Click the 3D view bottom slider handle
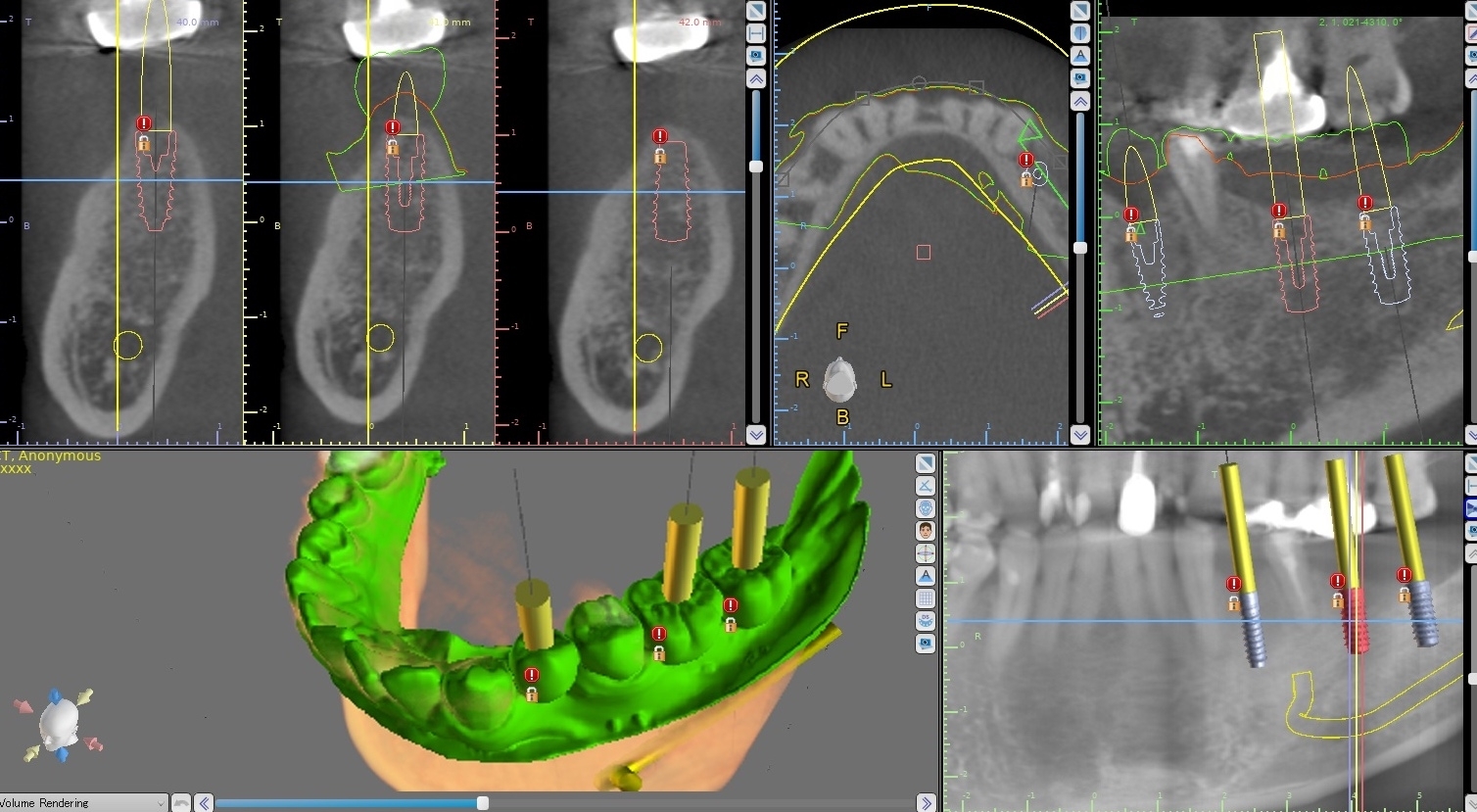The height and width of the screenshot is (812, 1477). point(483,803)
